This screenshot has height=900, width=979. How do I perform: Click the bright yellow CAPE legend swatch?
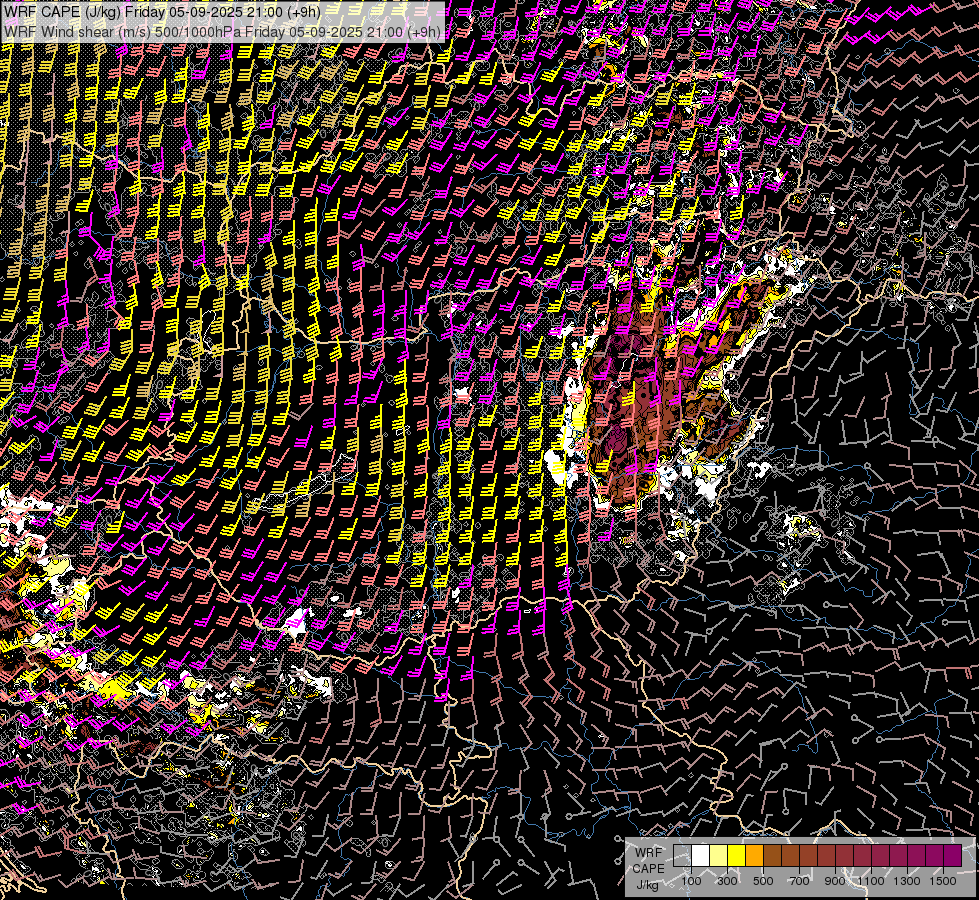click(x=737, y=856)
